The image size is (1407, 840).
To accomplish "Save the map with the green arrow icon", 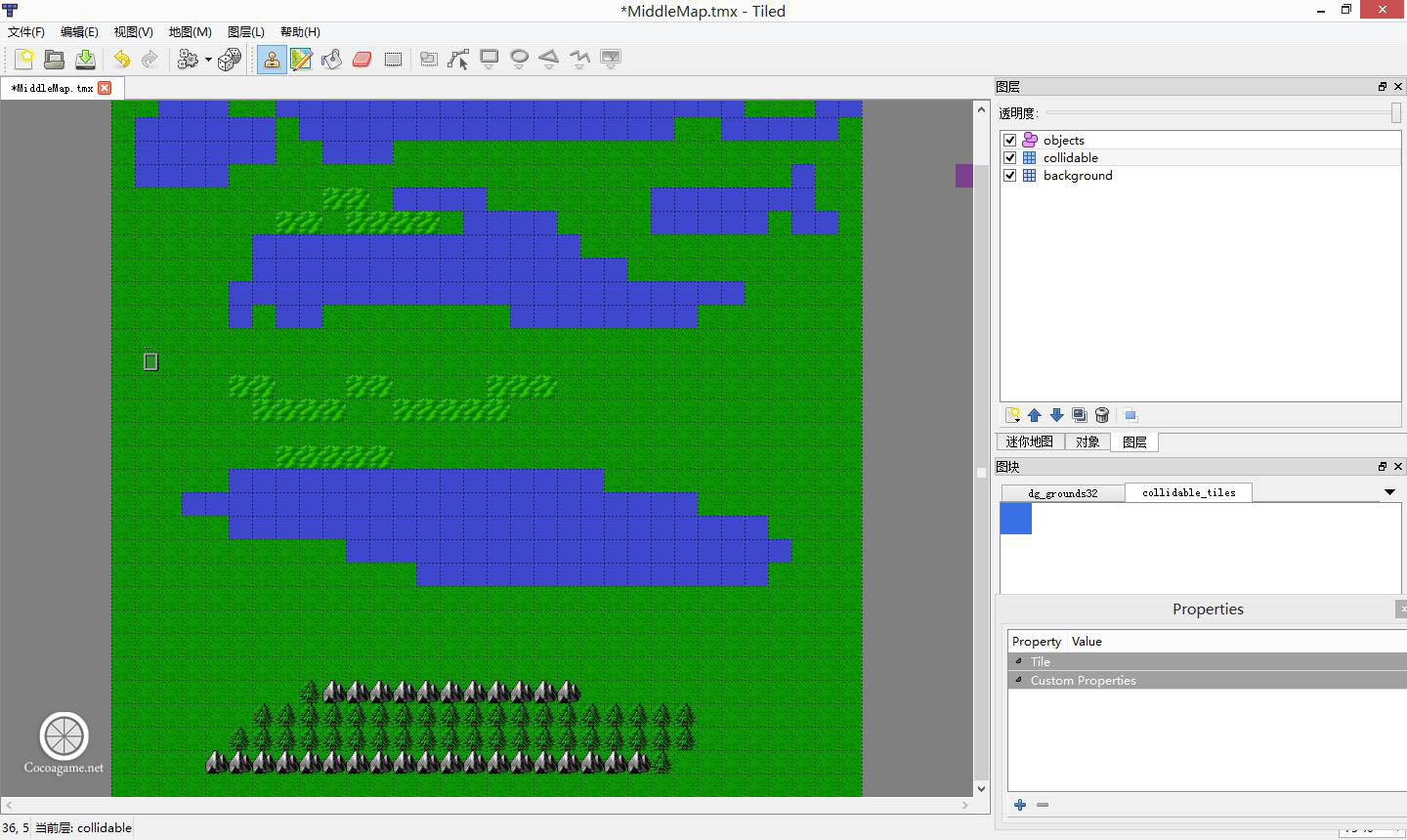I will tap(85, 60).
